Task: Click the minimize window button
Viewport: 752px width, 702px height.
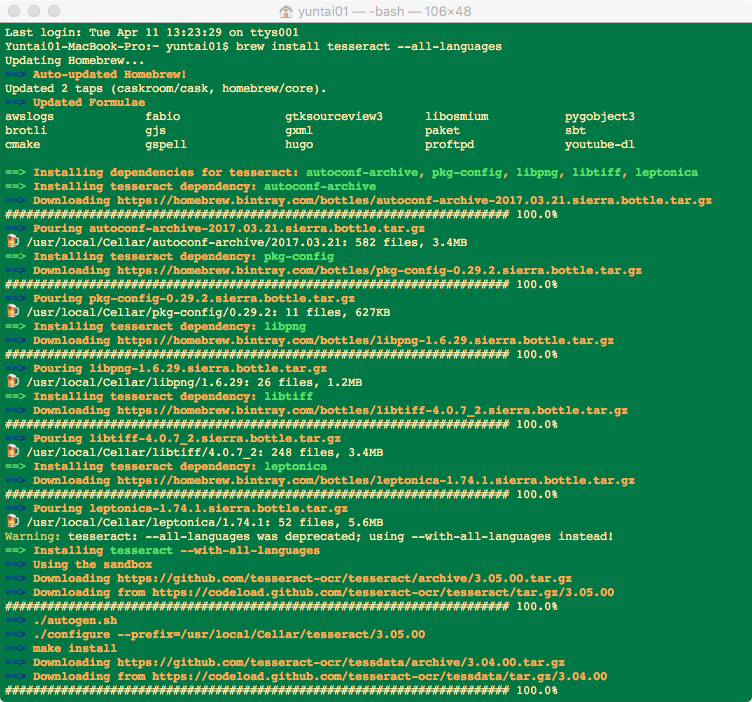Action: point(34,11)
